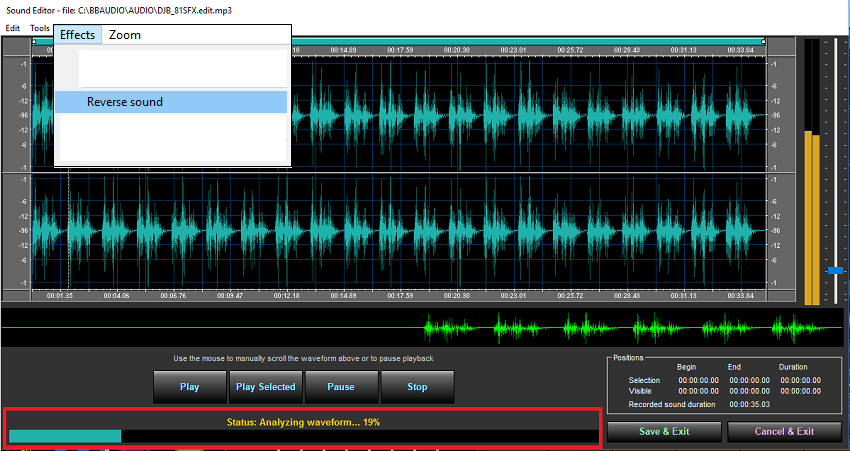
Task: Click the 'Recorded sound duration' label
Action: point(672,404)
